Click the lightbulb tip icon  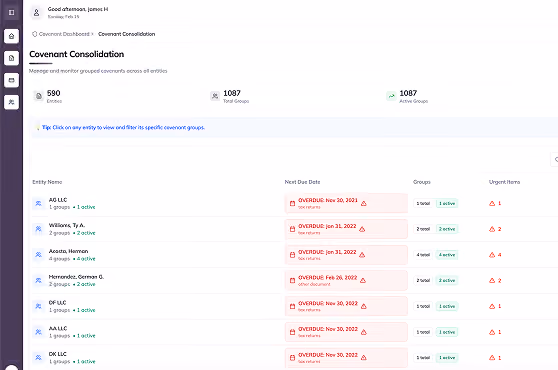click(x=38, y=127)
